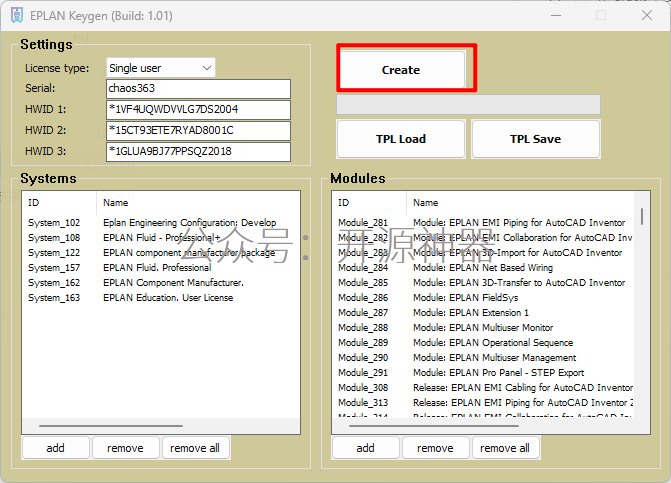671x483 pixels.
Task: Select System_122 component manufacturer package row
Action: pyautogui.click(x=160, y=252)
